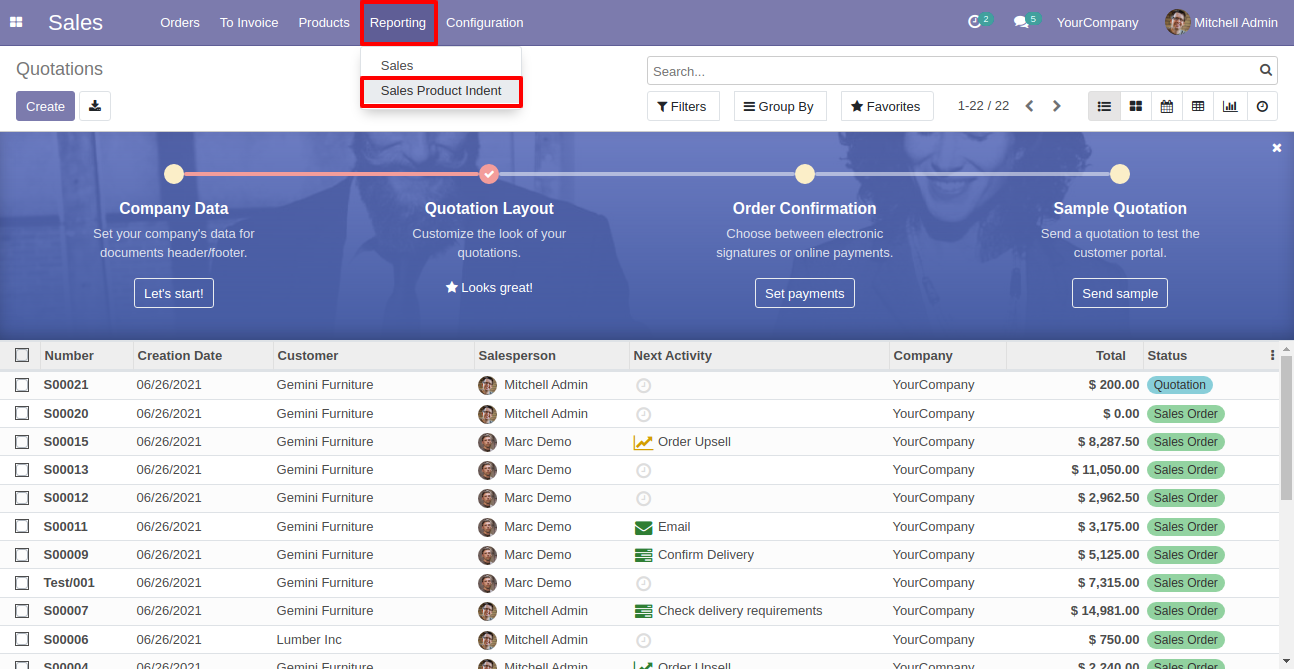
Task: Open the Favorites dropdown
Action: click(887, 106)
